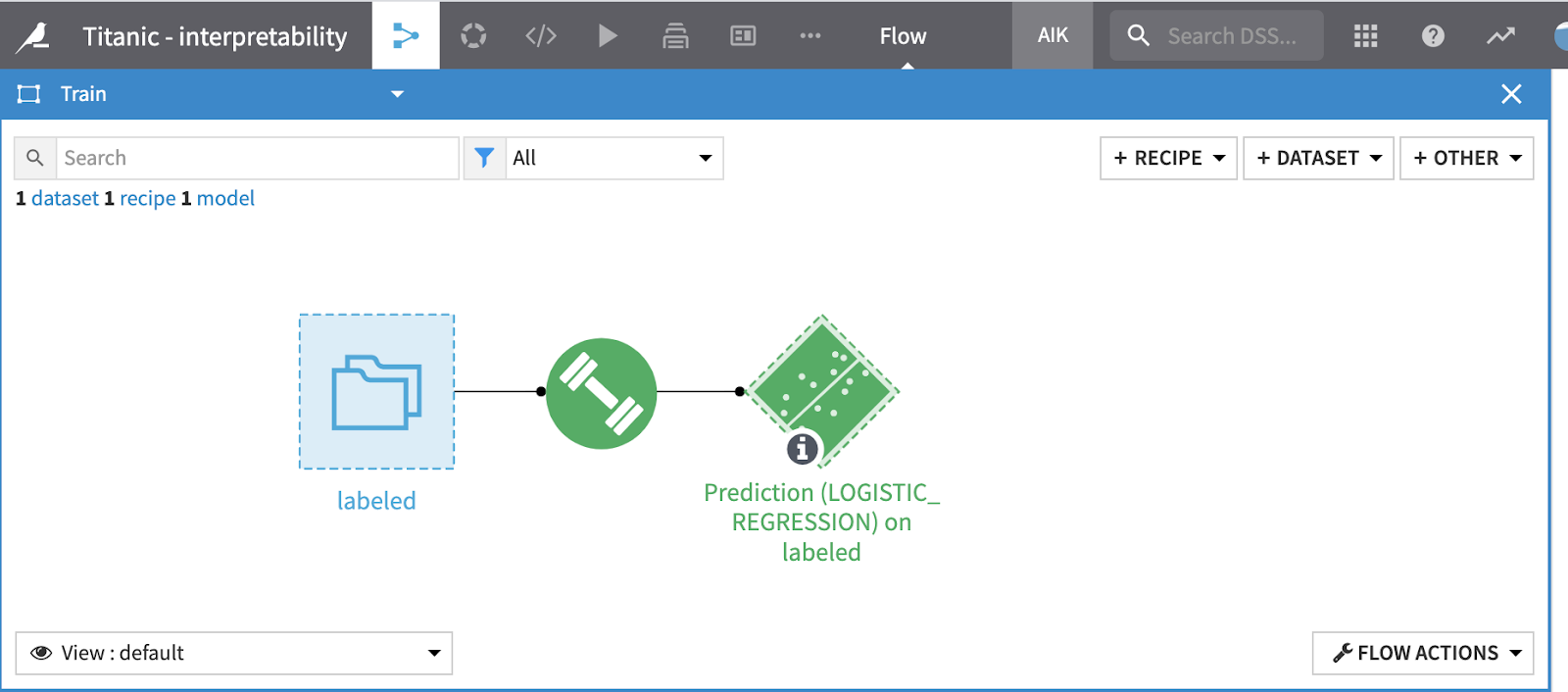The height and width of the screenshot is (692, 1568).
Task: Open the more options ellipsis menu
Action: pyautogui.click(x=810, y=36)
